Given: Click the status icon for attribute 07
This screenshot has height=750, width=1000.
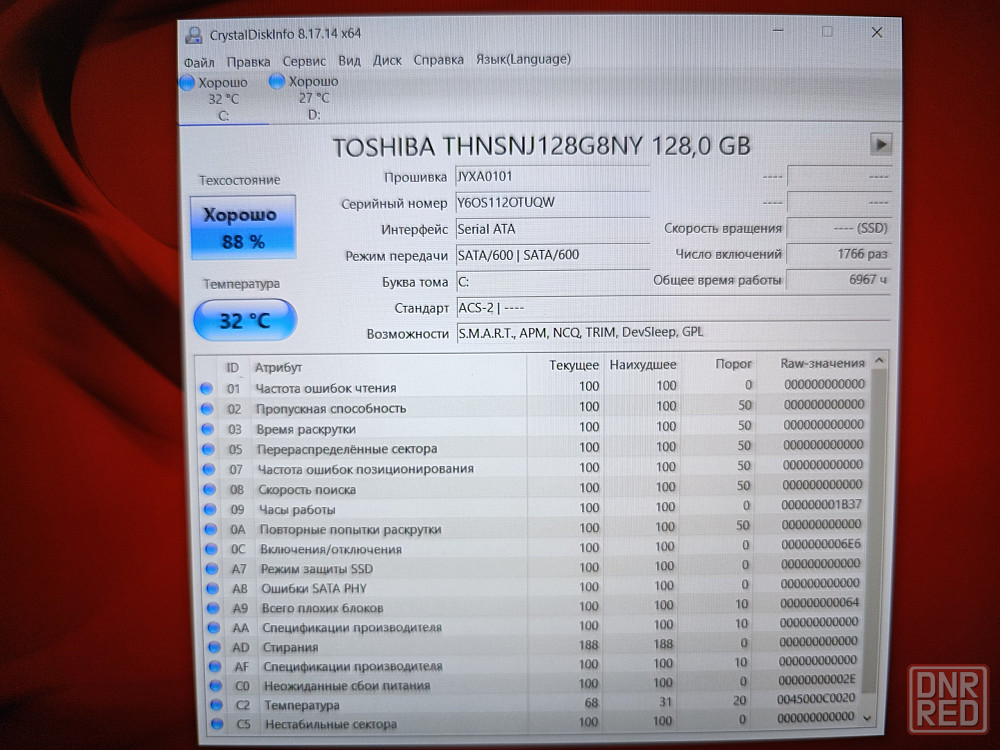Looking at the screenshot, I should coord(209,469).
